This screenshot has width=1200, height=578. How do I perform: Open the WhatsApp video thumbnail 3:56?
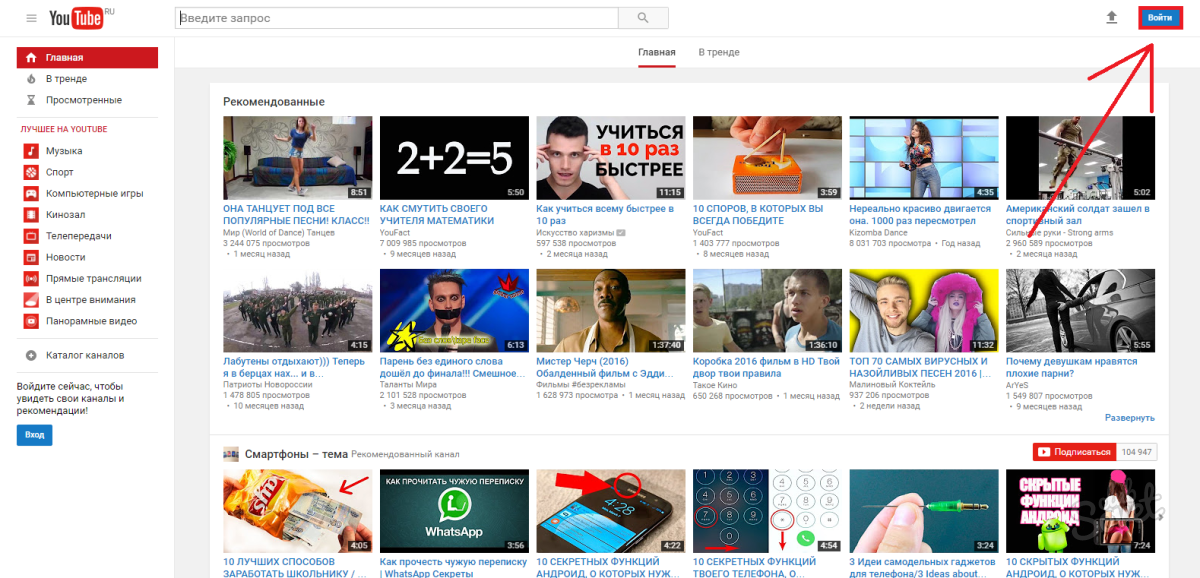tap(454, 511)
